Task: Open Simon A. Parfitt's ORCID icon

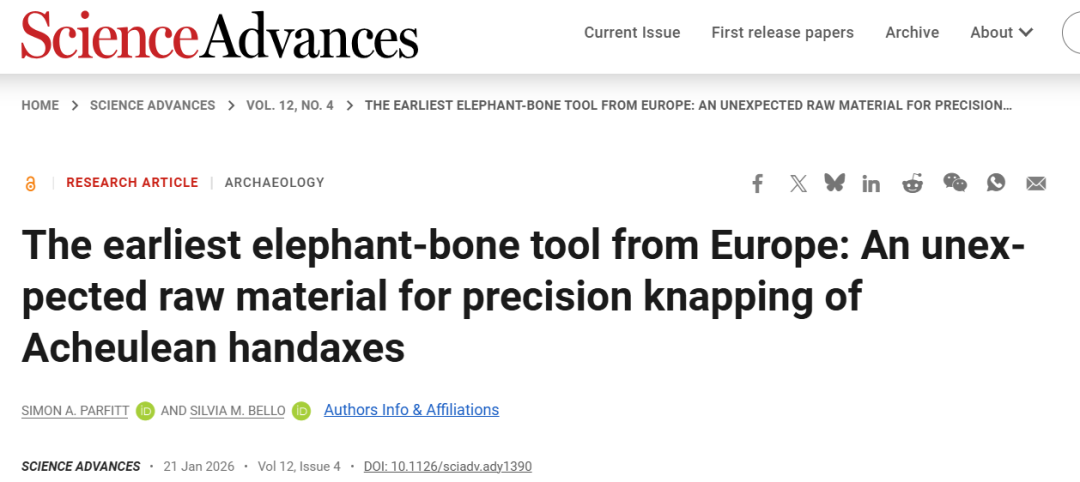Action: (x=146, y=410)
